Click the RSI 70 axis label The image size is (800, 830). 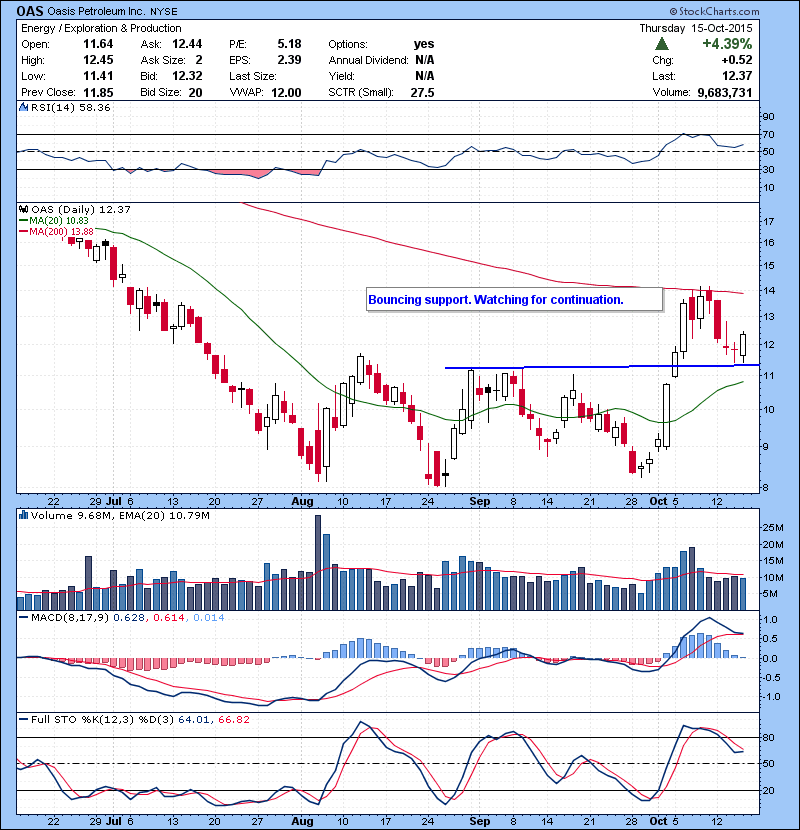point(768,134)
